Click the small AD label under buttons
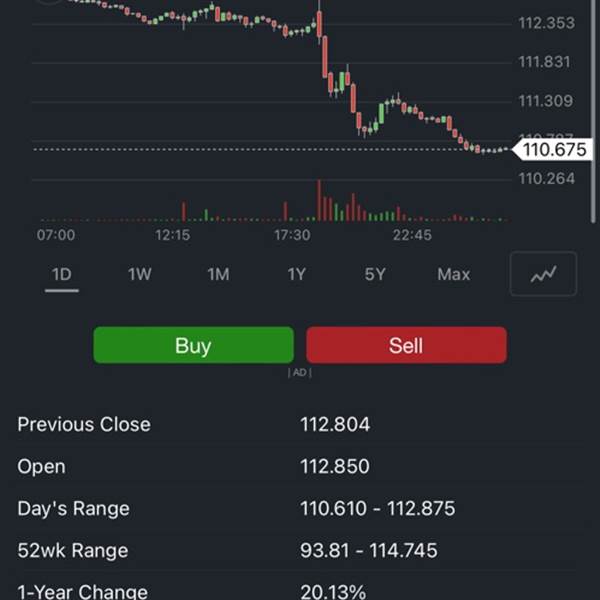 click(x=300, y=372)
